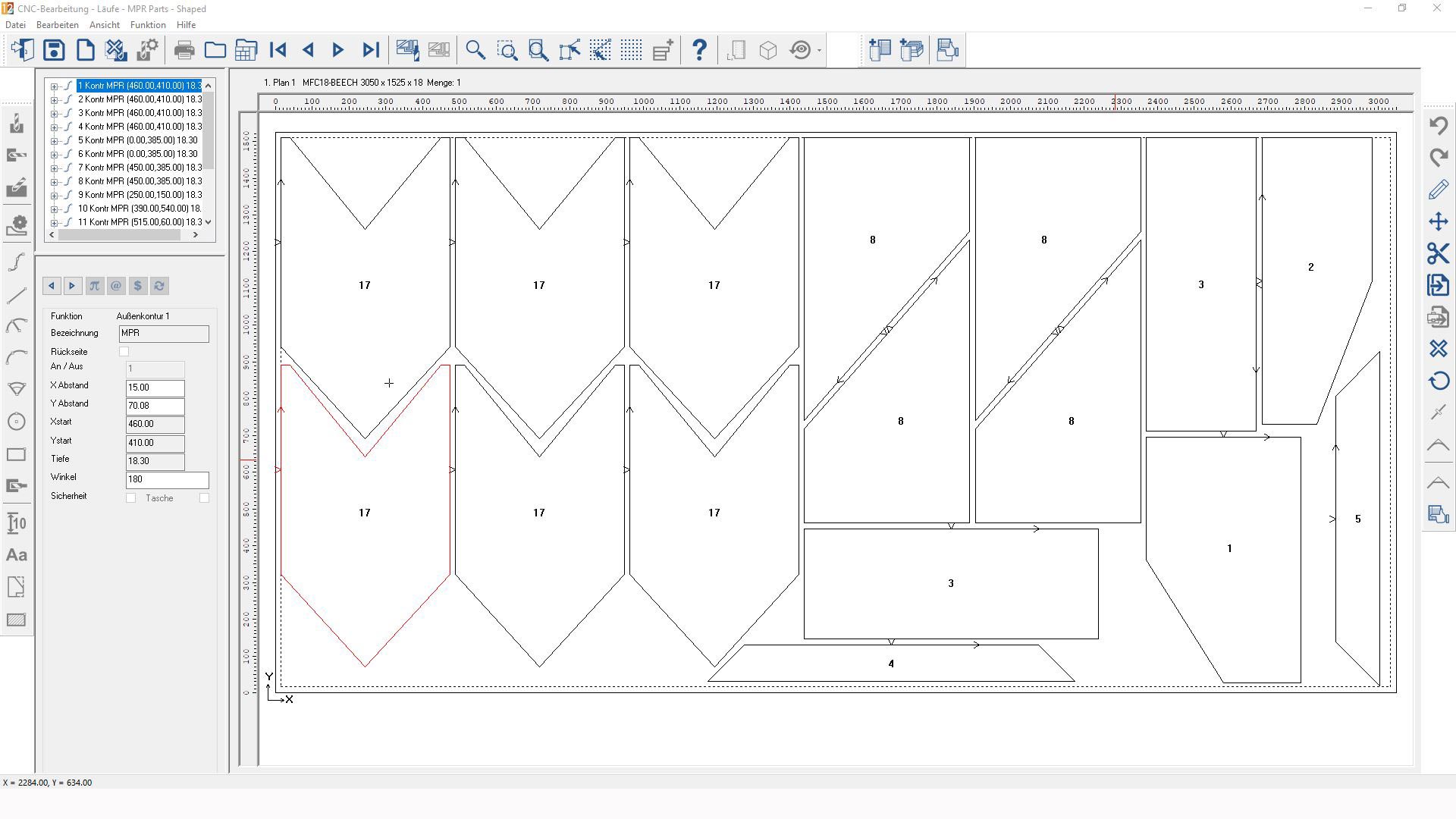Viewport: 1456px width, 819px height.
Task: Open the view icon dropdown arrow
Action: pos(819,51)
